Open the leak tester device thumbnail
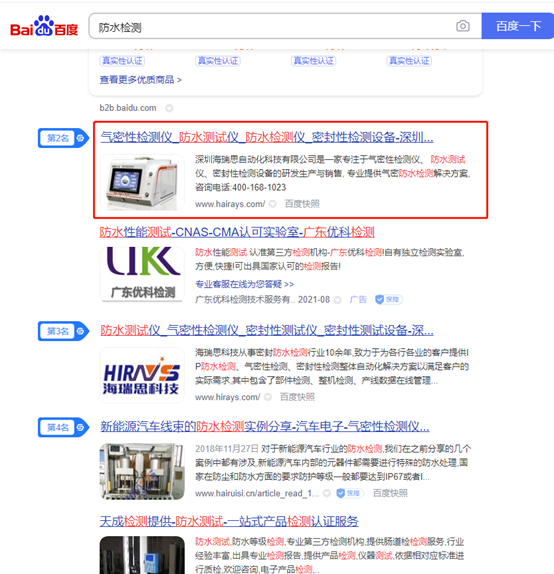Screen dimensions: 554x574 [142, 182]
